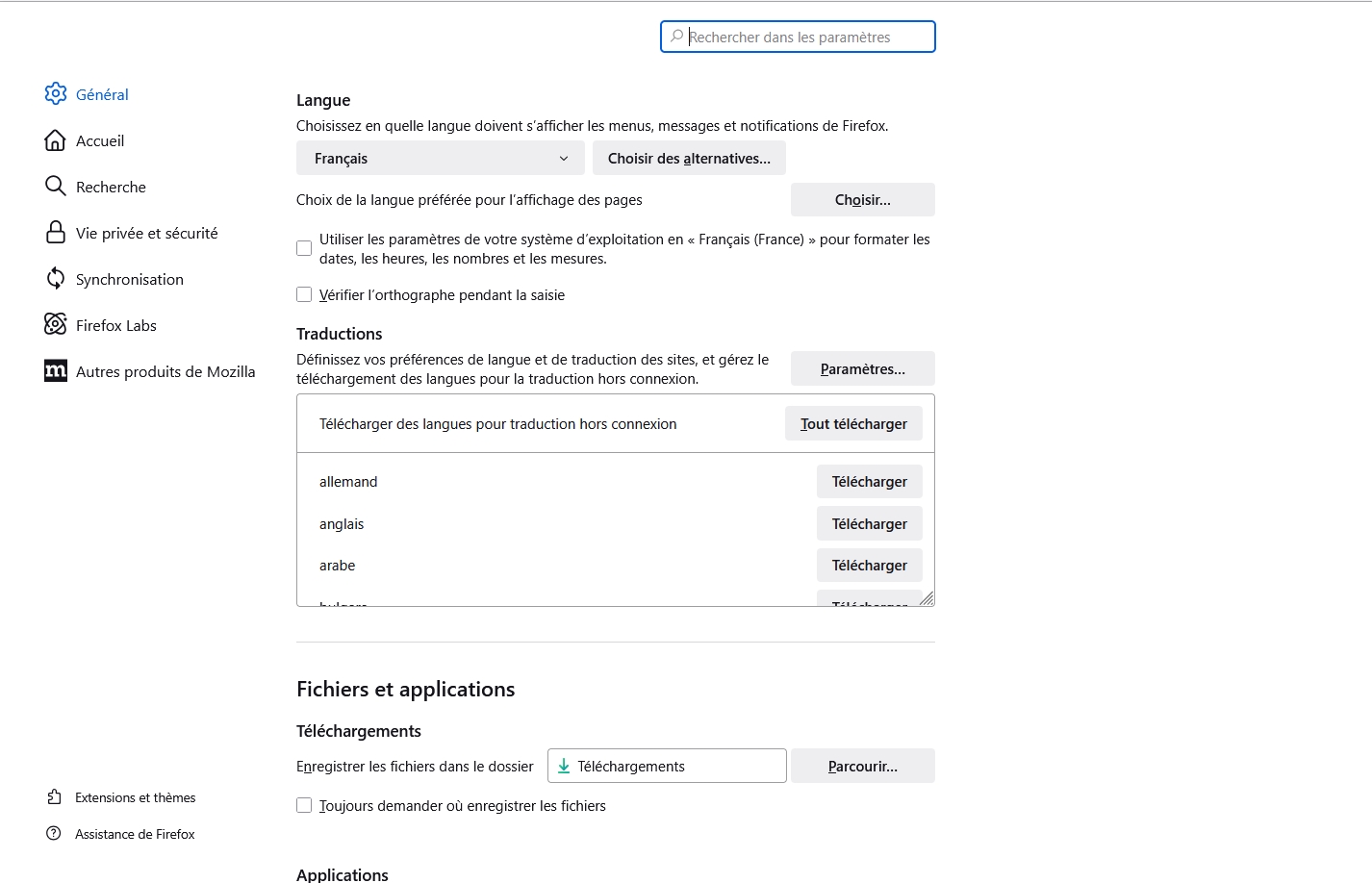Select the Recherche magnifier icon
The image size is (1372, 883).
click(56, 186)
